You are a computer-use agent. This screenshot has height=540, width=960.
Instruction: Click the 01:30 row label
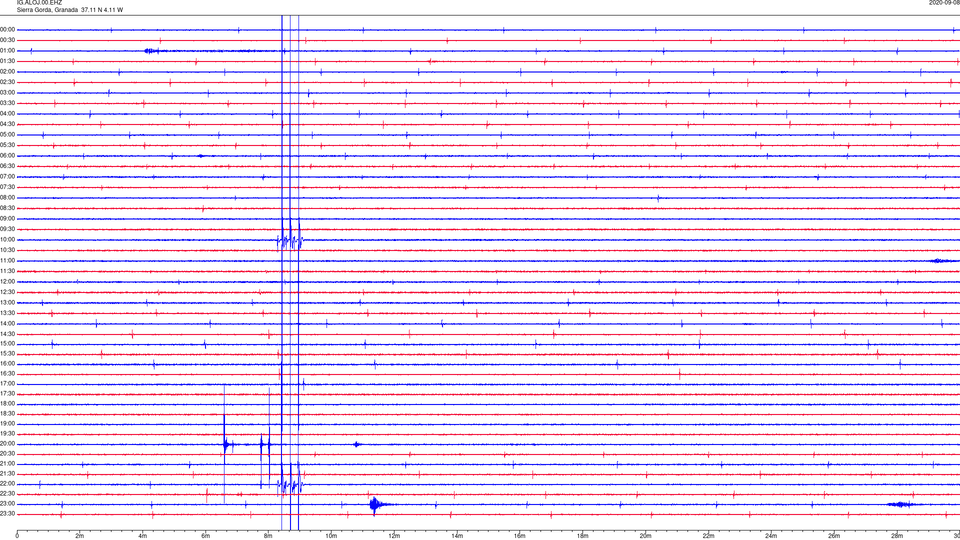(8, 61)
